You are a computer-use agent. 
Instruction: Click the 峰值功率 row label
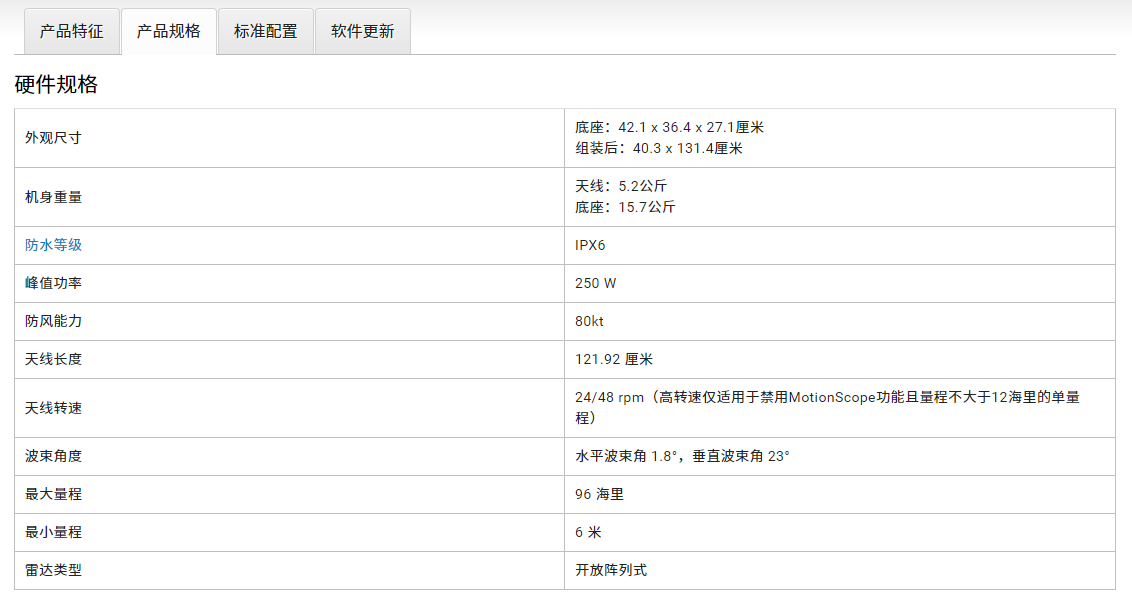point(53,283)
